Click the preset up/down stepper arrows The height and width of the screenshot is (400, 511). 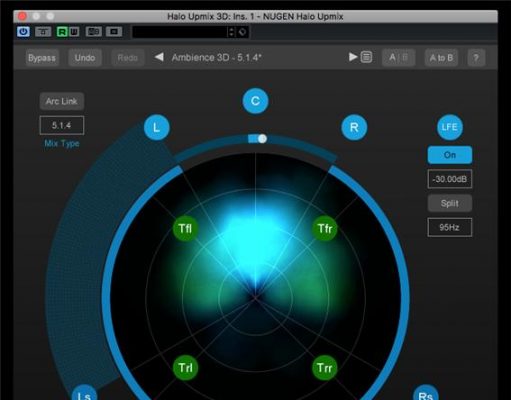(231, 32)
